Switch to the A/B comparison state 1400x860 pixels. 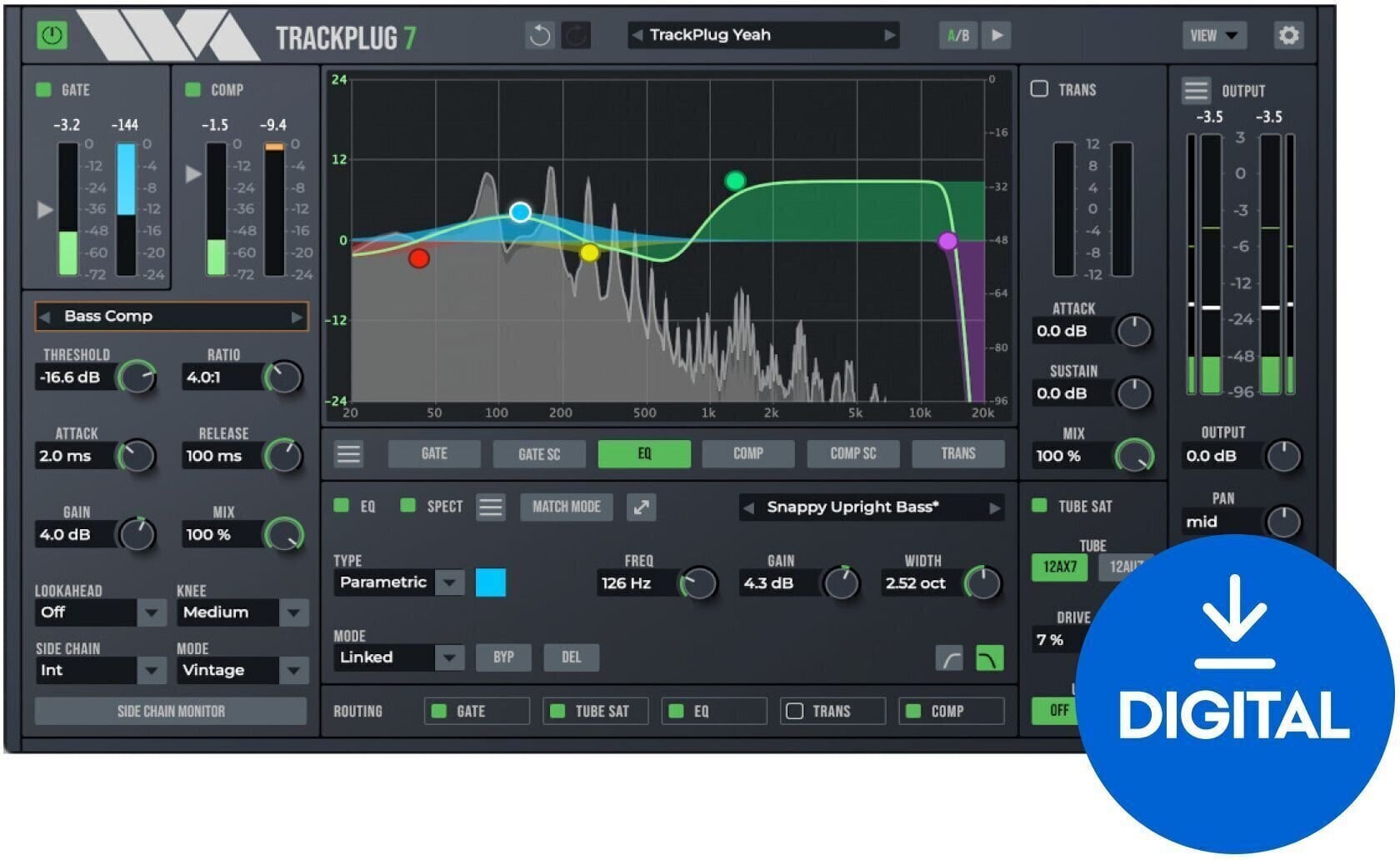click(x=957, y=35)
